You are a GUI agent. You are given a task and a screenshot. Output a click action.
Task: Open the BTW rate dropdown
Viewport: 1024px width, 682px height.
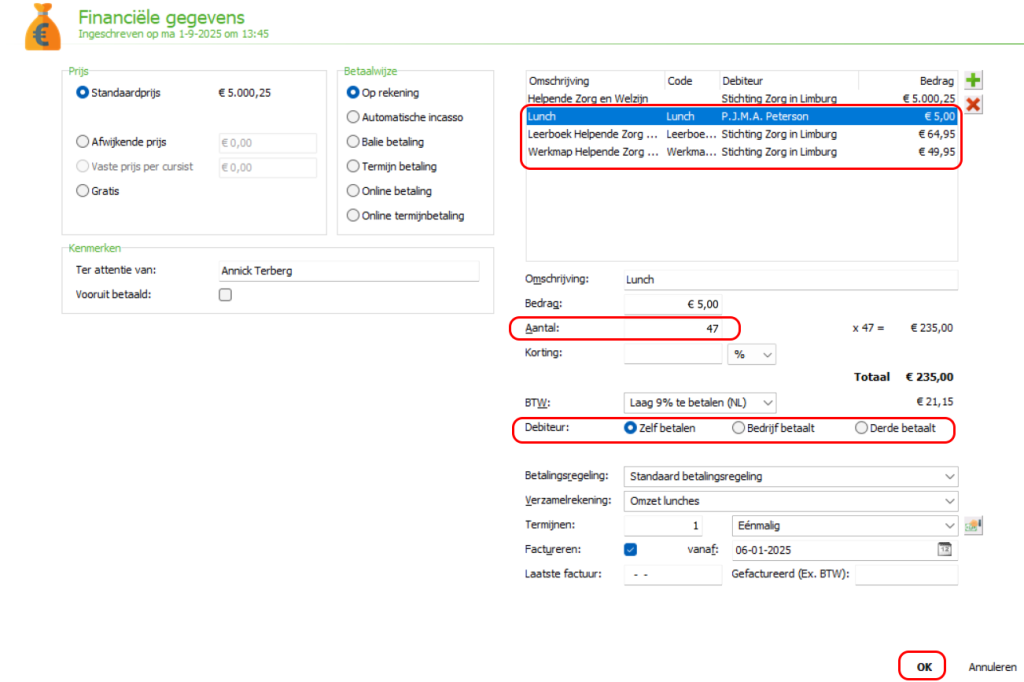(700, 402)
